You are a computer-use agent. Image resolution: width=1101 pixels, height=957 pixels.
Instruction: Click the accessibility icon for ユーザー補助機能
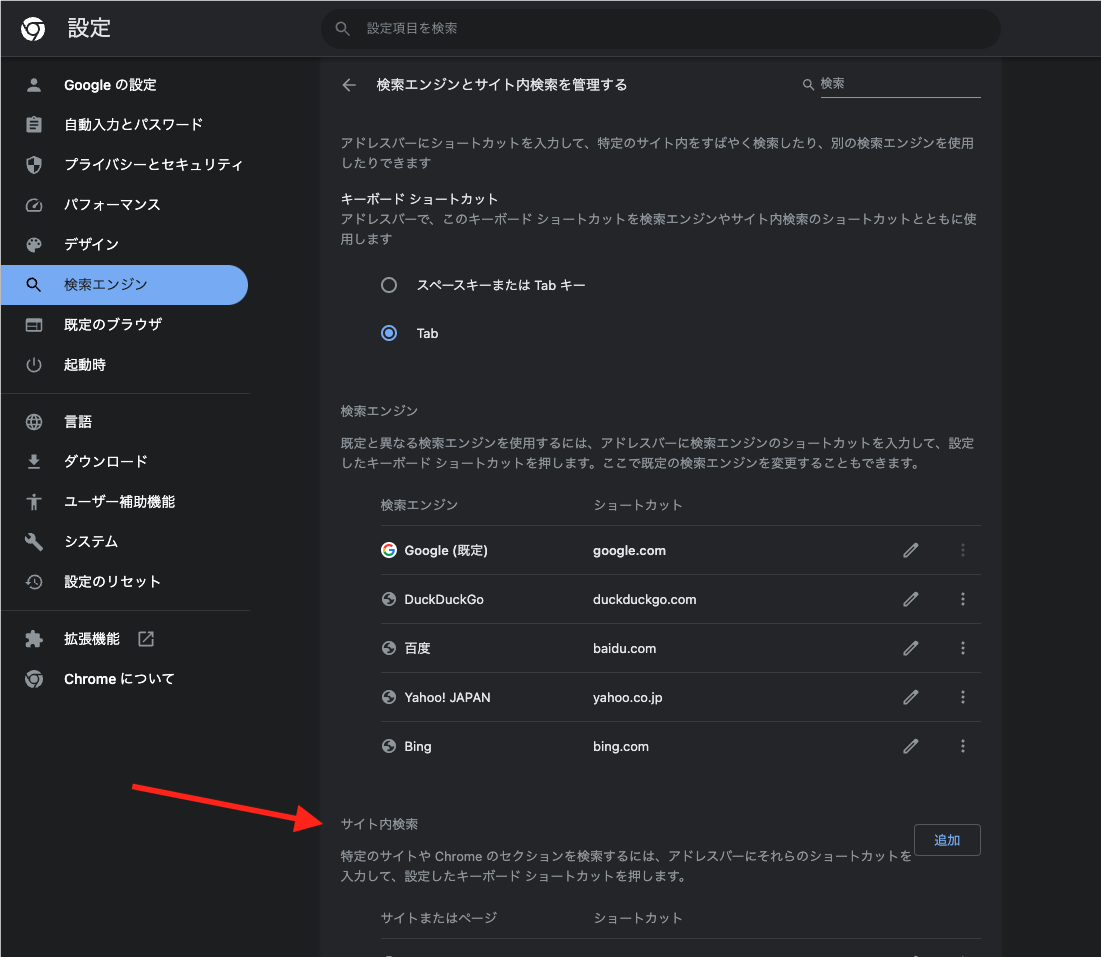(x=34, y=502)
